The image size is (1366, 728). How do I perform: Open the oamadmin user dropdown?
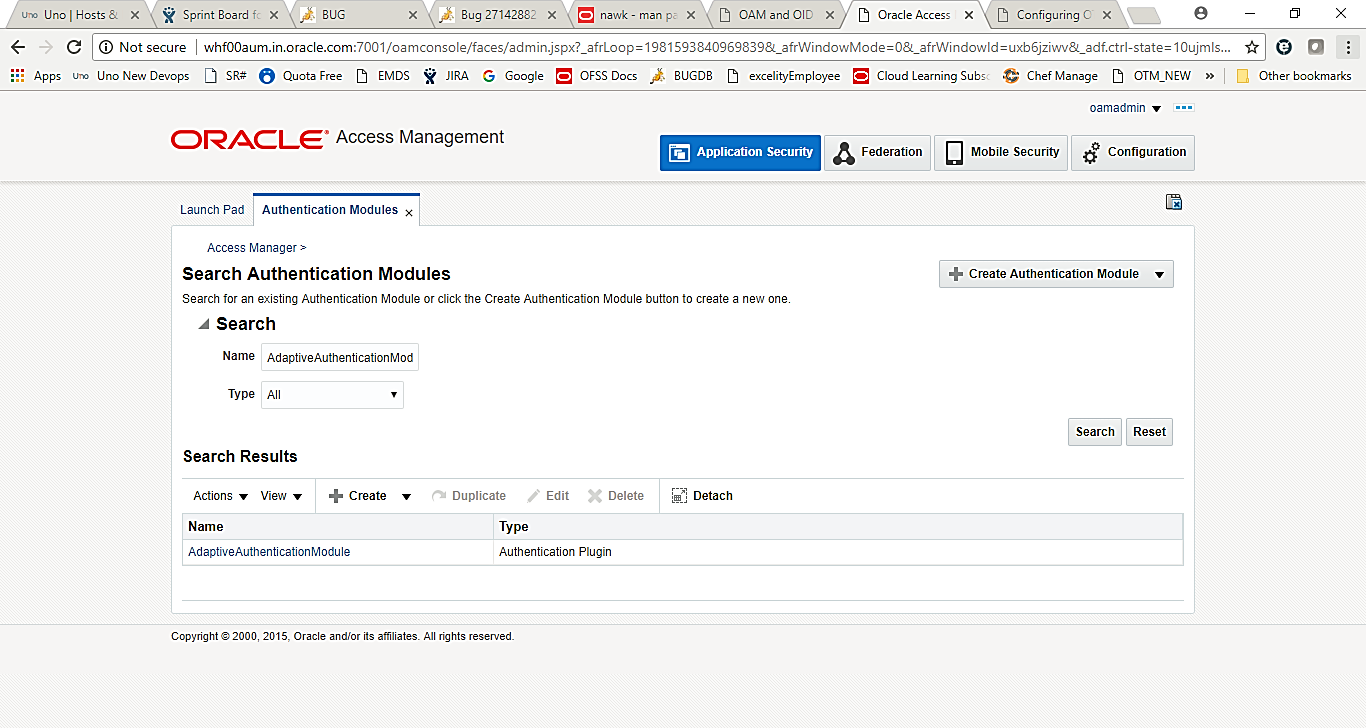click(1126, 108)
